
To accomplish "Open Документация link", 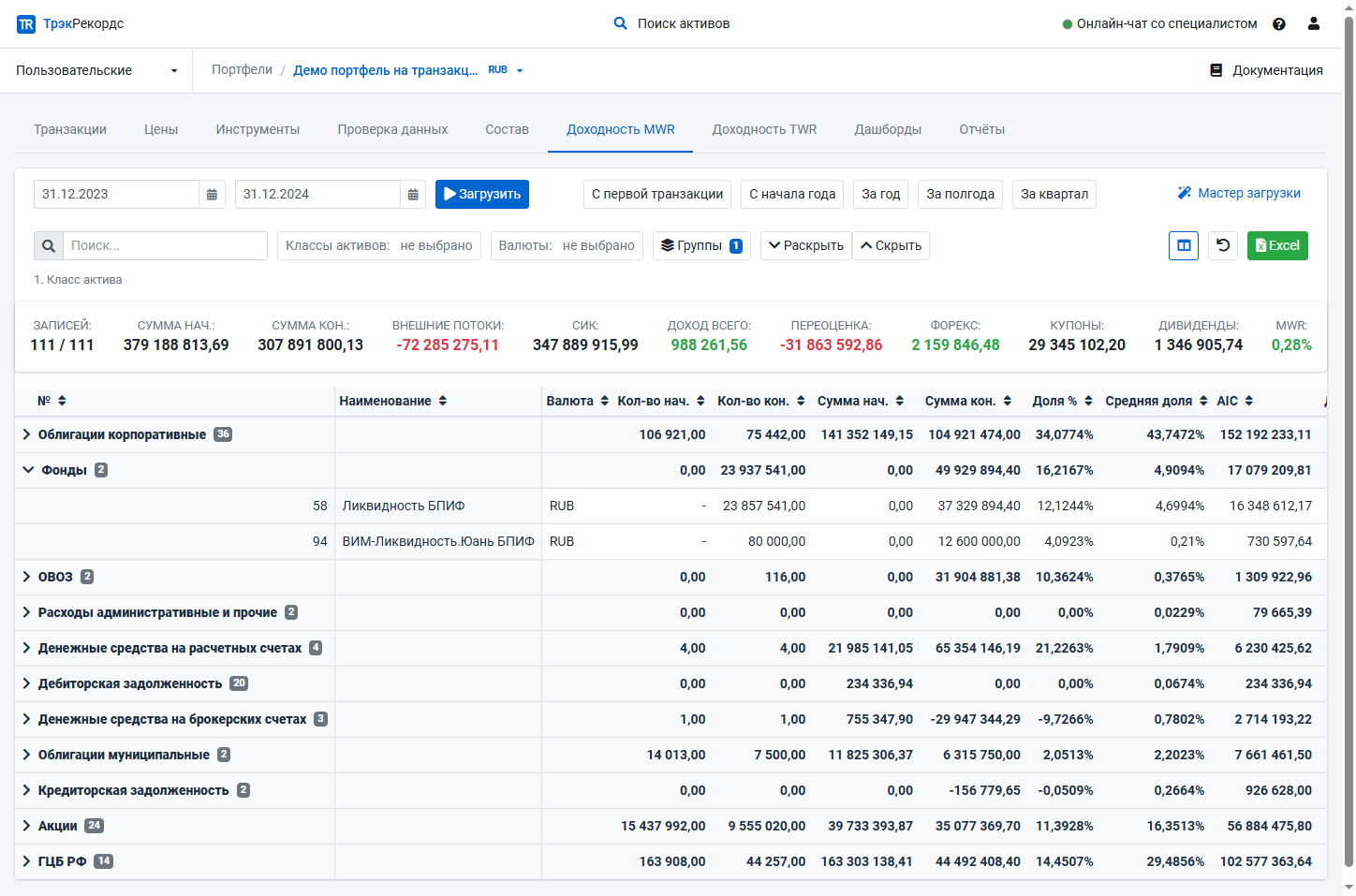I will [x=1266, y=70].
